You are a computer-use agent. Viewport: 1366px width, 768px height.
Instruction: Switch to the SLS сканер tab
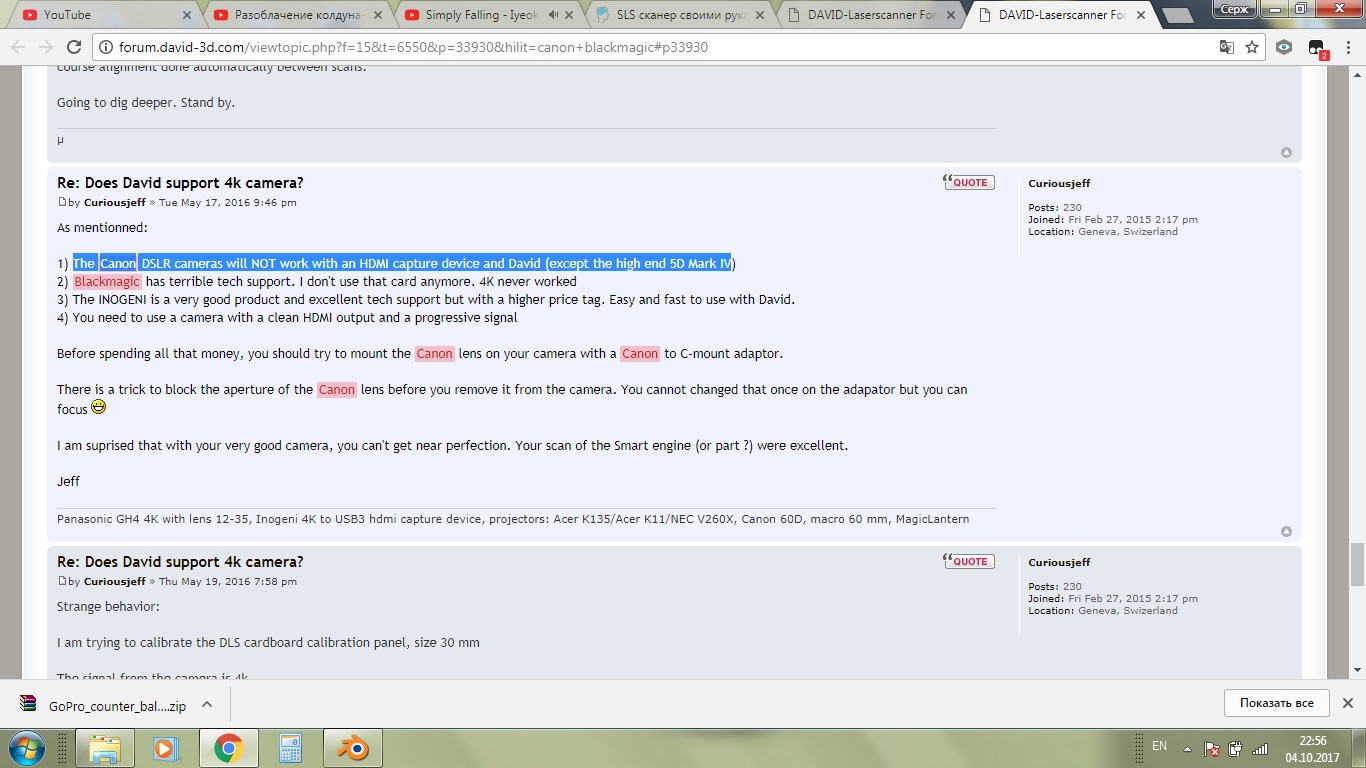(x=680, y=15)
